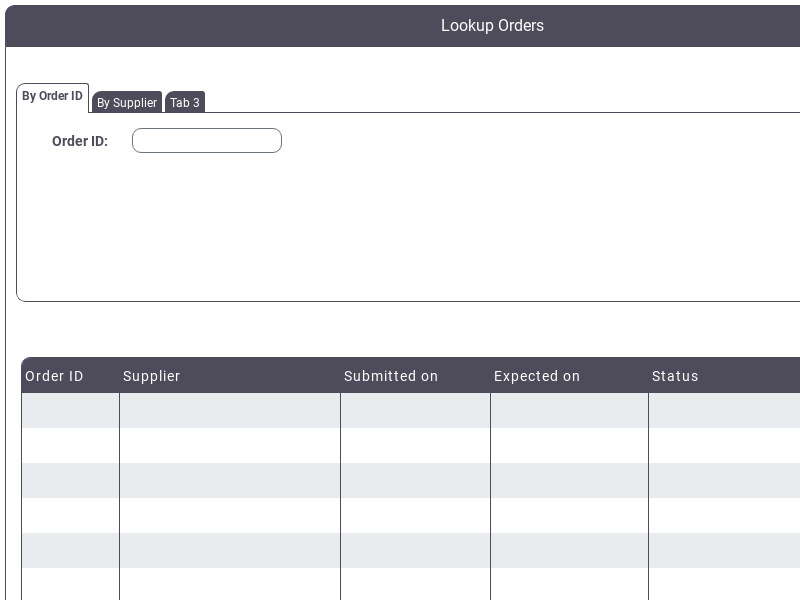The width and height of the screenshot is (800, 600).
Task: Select first row's Supplier cell
Action: pos(230,410)
